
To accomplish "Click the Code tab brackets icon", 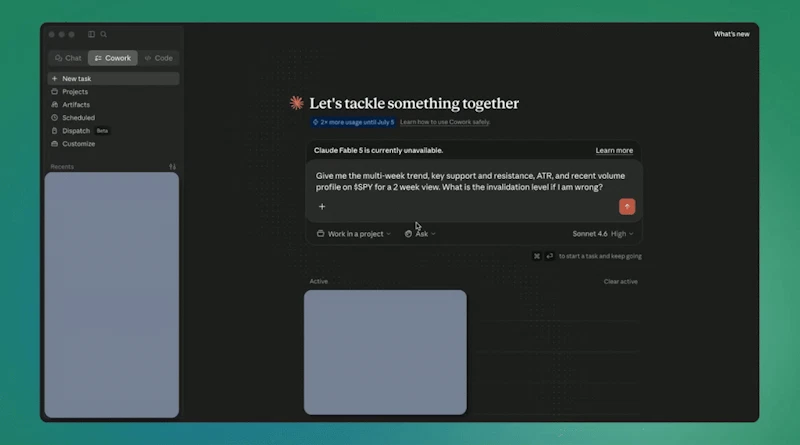I will [148, 58].
